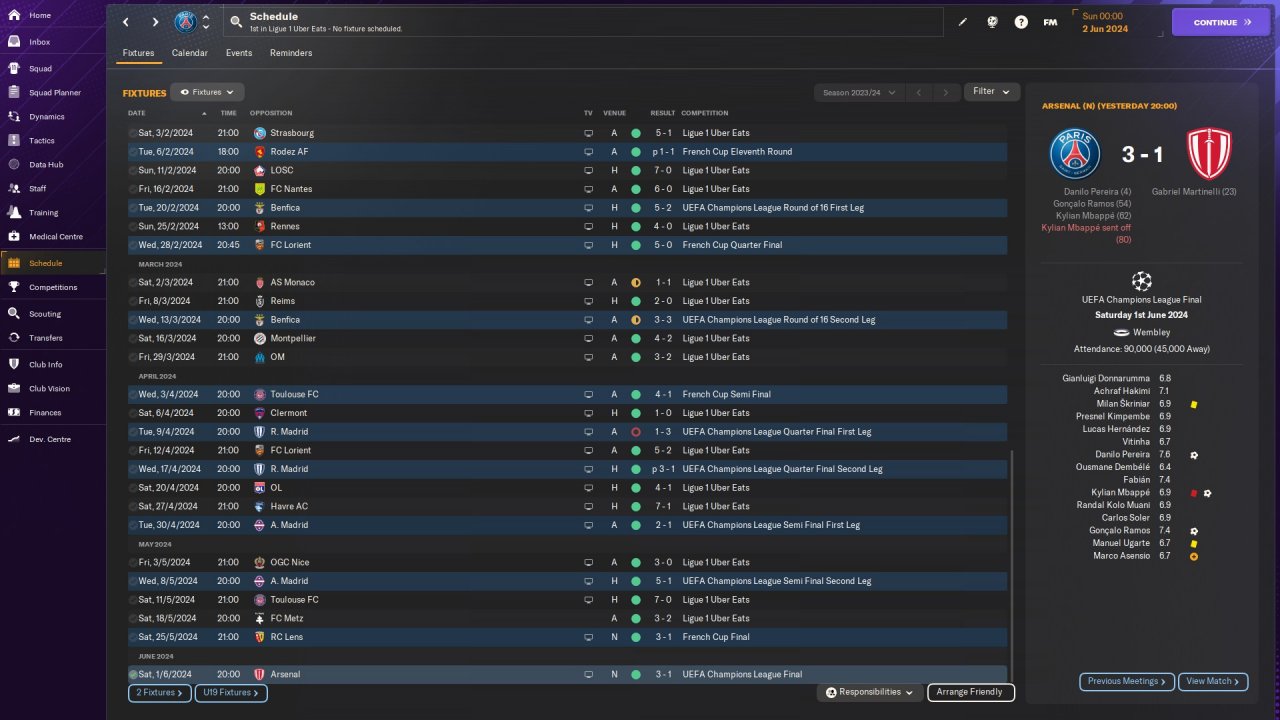Select the FC Nantes fixture row circle
This screenshot has height=720, width=1280.
point(133,189)
